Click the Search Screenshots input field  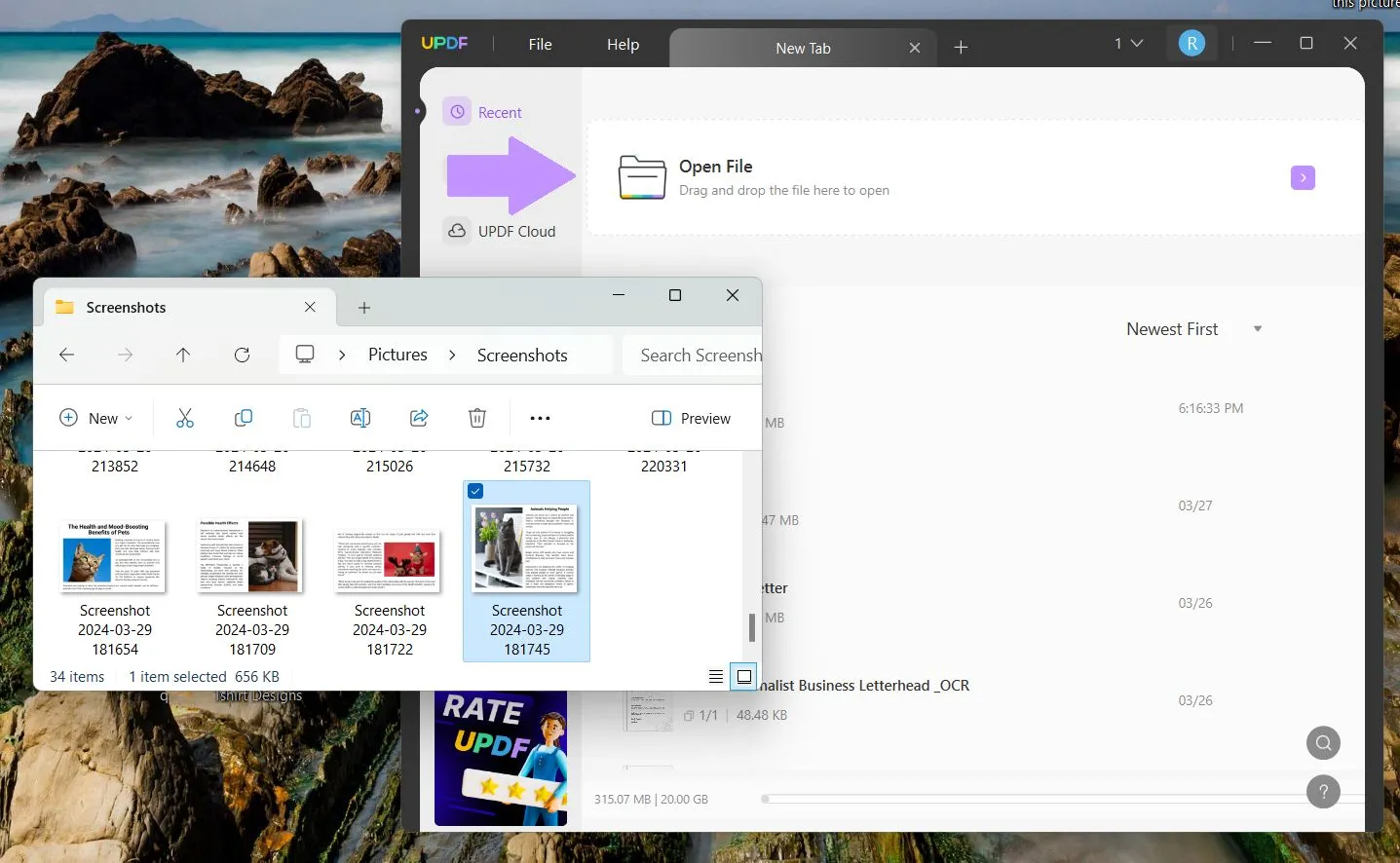pos(693,356)
